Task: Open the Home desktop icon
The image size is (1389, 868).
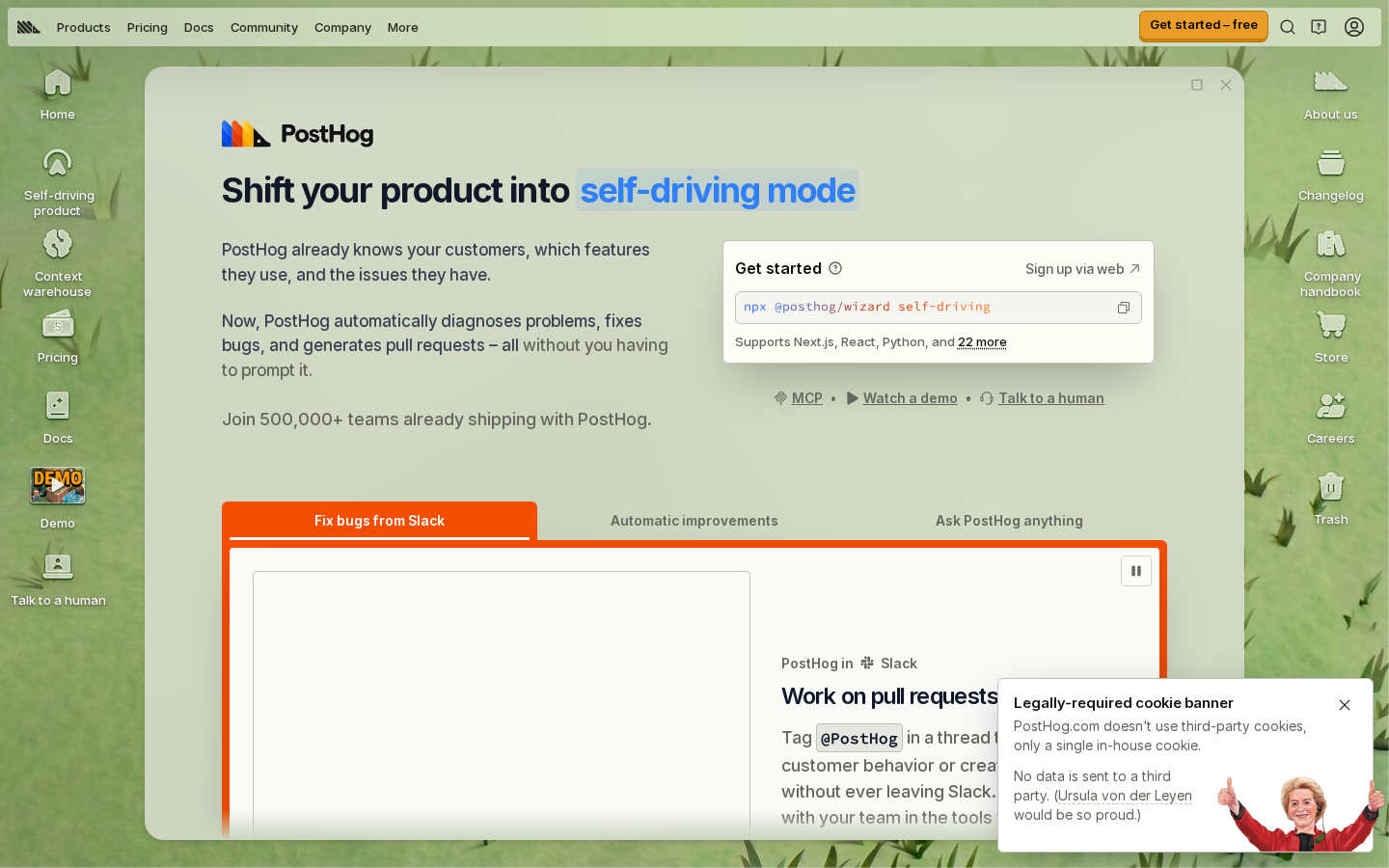Action: pos(58,94)
